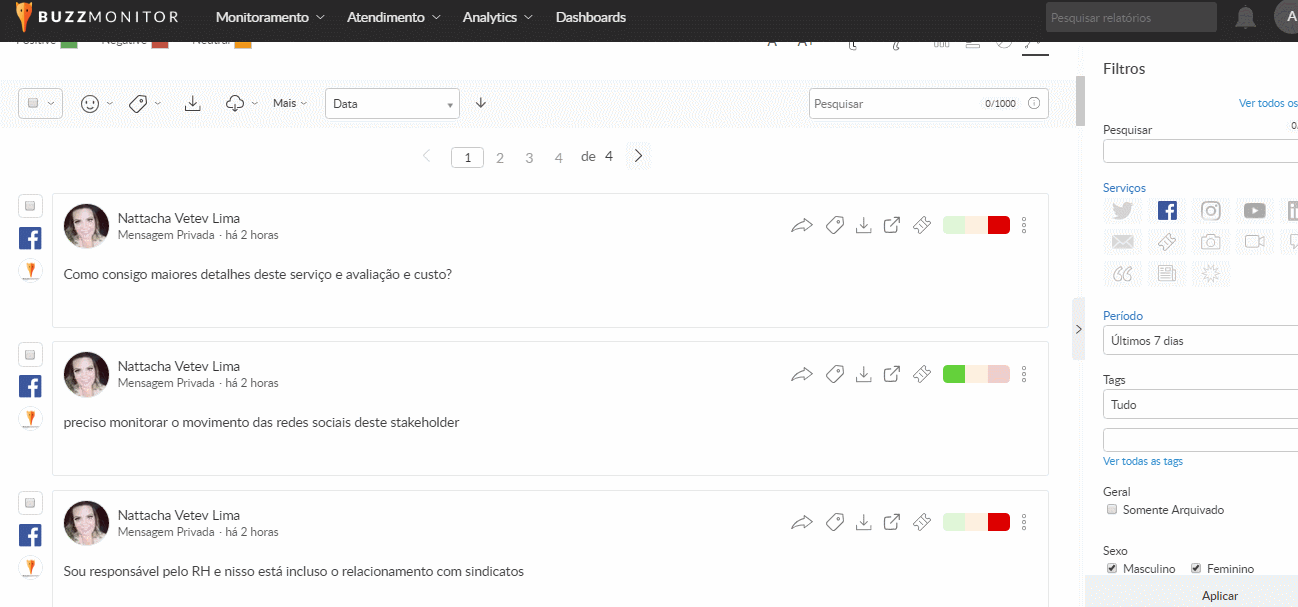Uncheck the Masculino checkbox
This screenshot has height=607, width=1298.
coord(1112,568)
